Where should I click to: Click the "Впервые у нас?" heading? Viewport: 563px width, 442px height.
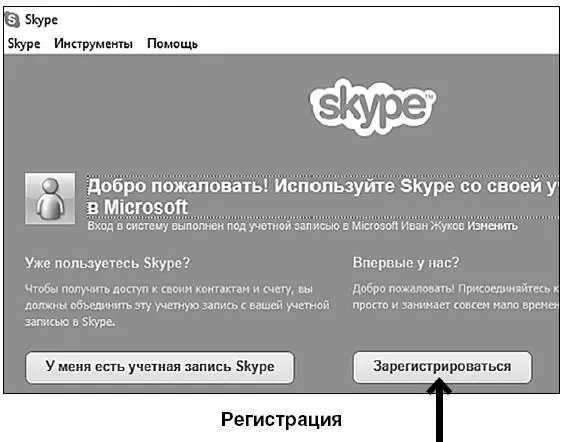tap(406, 263)
